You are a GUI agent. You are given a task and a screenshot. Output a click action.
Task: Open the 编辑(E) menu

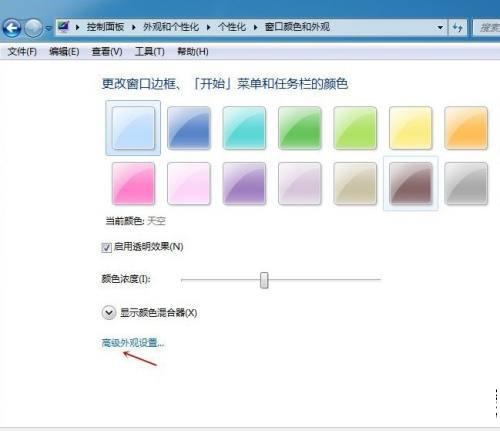(64, 52)
